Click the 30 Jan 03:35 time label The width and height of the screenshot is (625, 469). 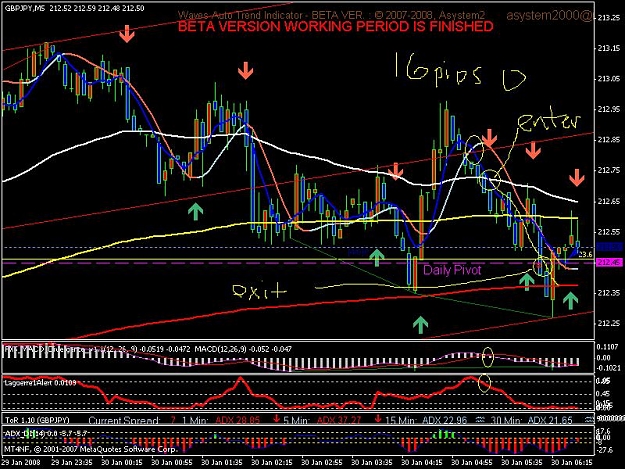(x=372, y=463)
